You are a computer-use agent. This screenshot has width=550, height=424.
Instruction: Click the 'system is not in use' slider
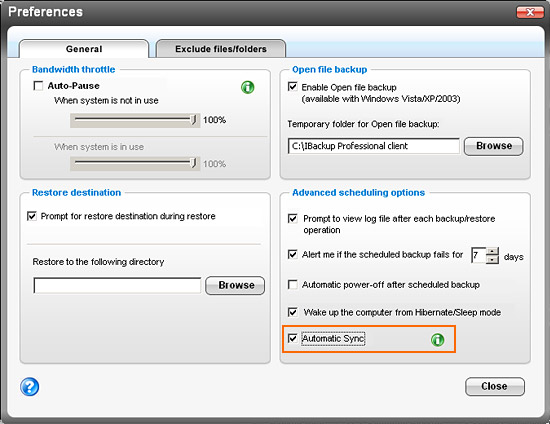pos(135,120)
